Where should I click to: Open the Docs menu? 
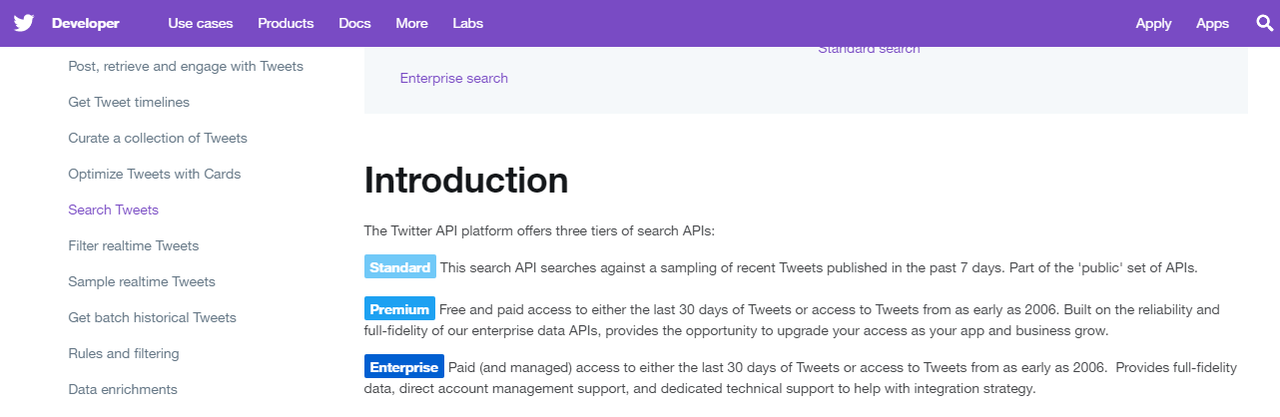click(x=355, y=23)
